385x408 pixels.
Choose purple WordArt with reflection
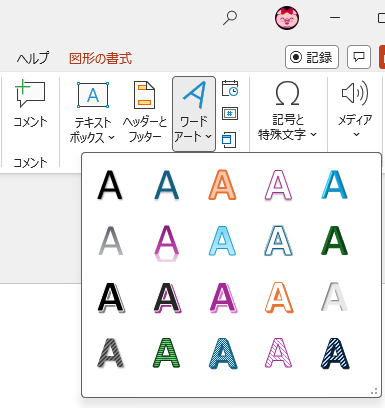click(x=166, y=243)
